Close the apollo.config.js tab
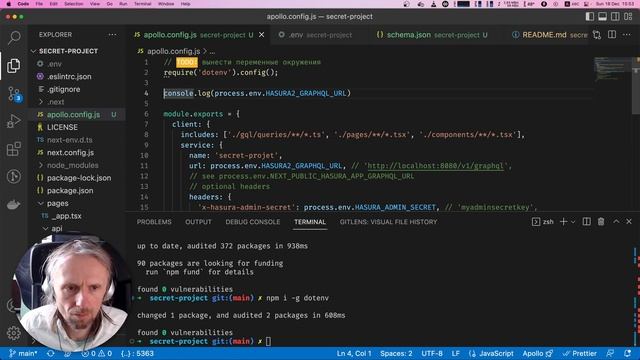Viewport: 640px width, 360px height. click(x=262, y=35)
